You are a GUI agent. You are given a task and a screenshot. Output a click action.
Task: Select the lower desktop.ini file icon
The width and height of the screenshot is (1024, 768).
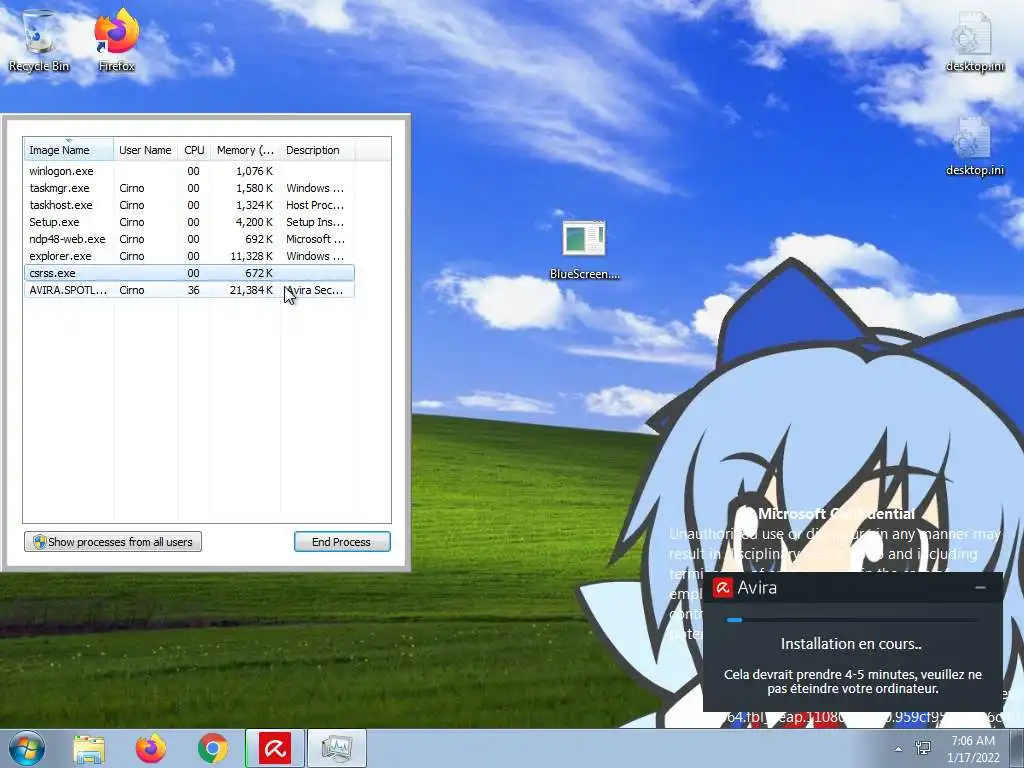tap(974, 146)
